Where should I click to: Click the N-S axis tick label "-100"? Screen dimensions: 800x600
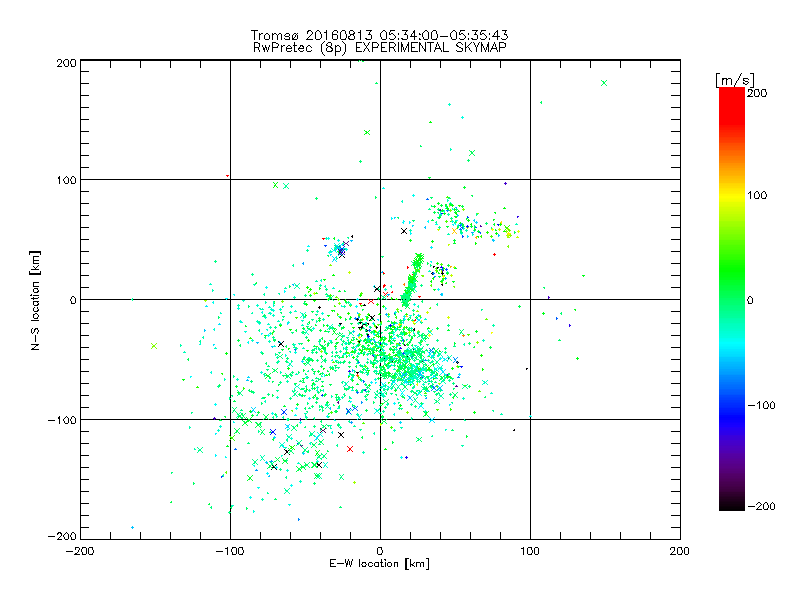tap(62, 420)
